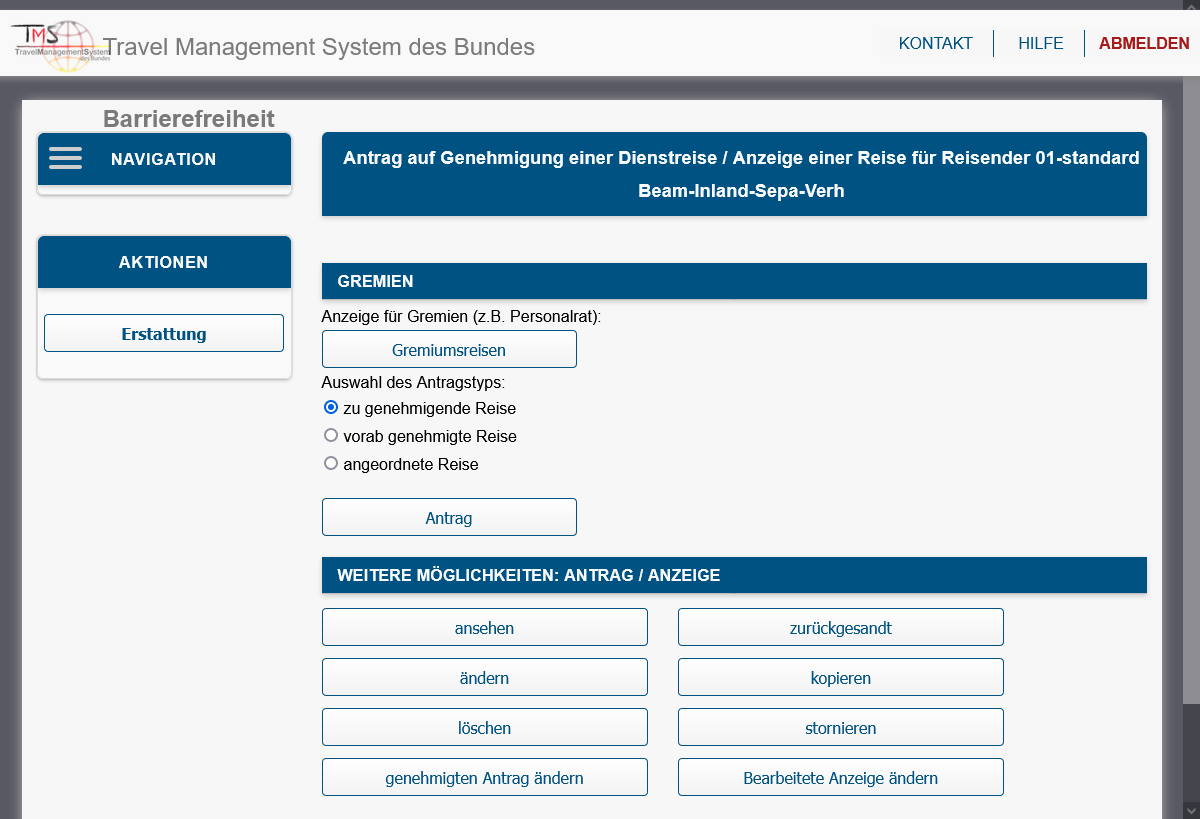Click the Gremiumsreisen button

[x=449, y=350]
